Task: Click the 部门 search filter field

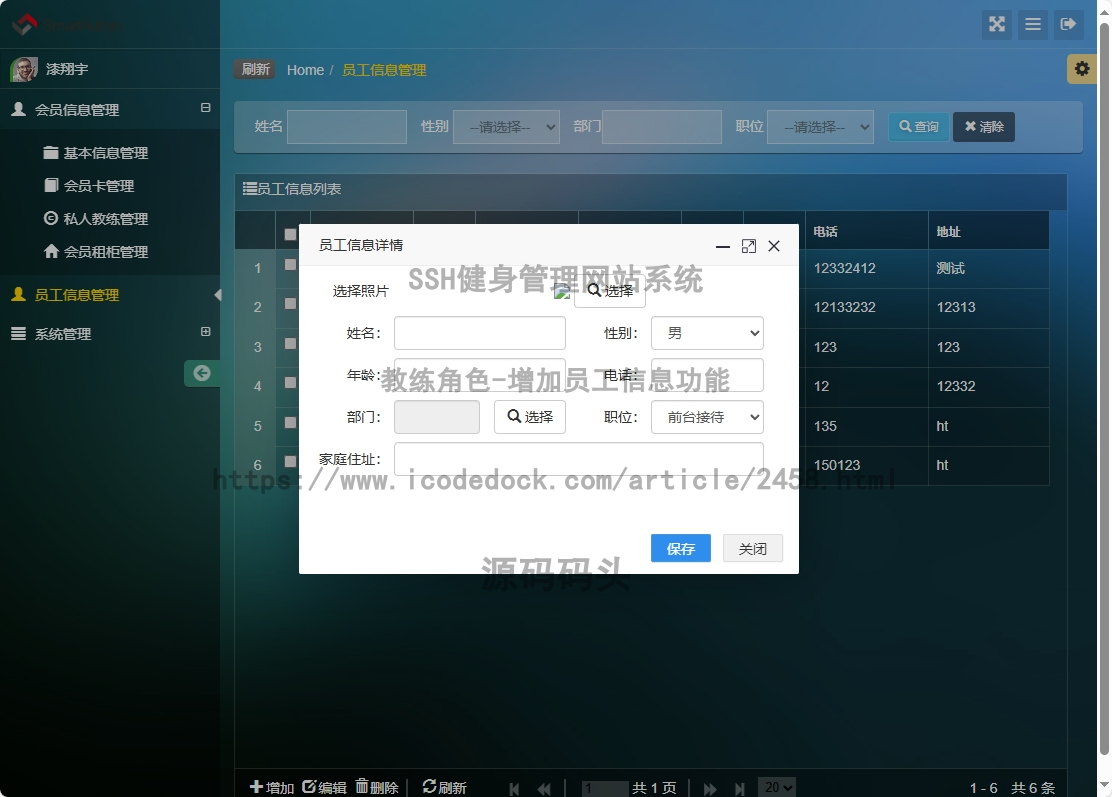Action: click(662, 126)
